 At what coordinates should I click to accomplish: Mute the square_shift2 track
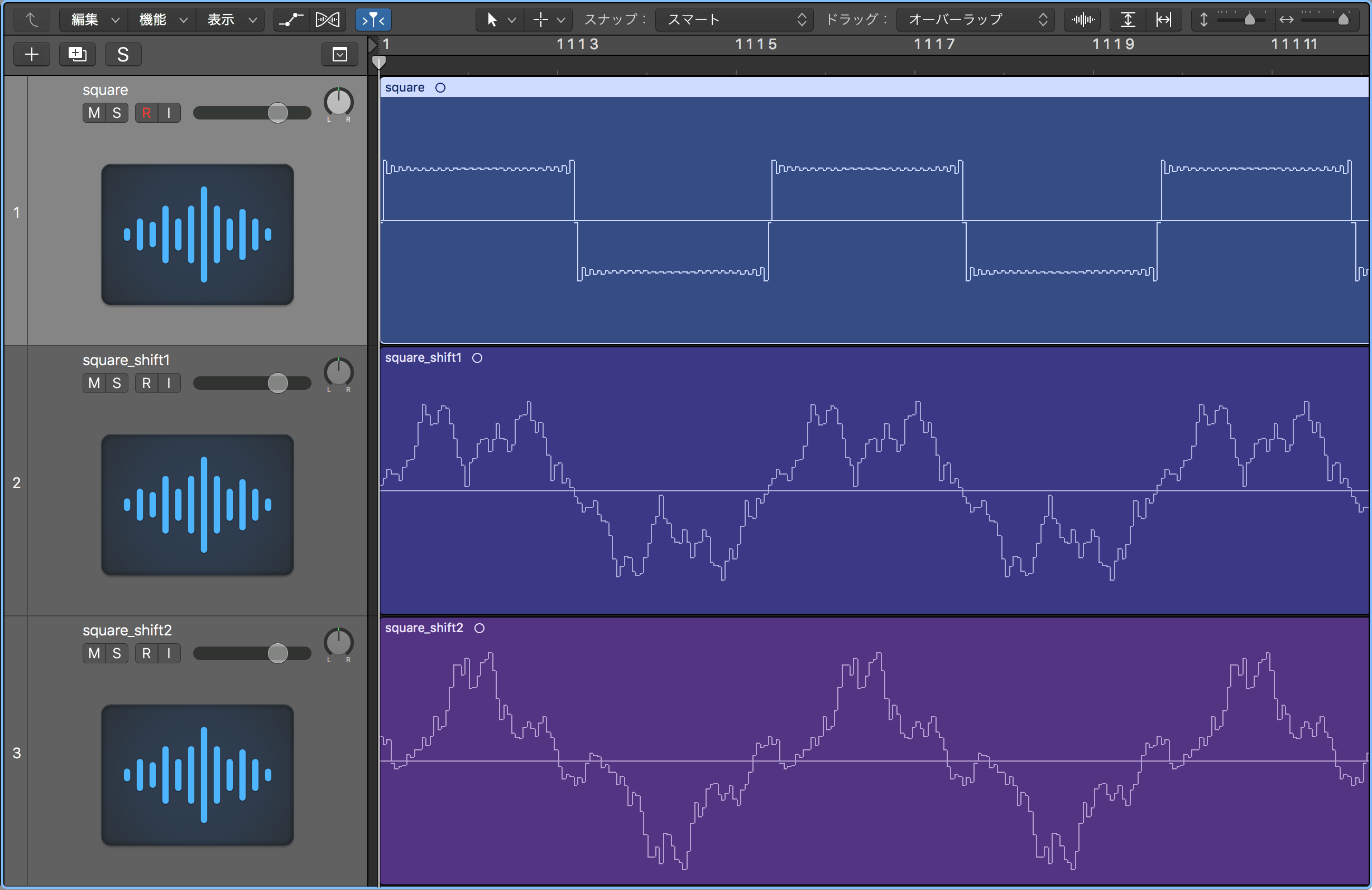coord(94,653)
